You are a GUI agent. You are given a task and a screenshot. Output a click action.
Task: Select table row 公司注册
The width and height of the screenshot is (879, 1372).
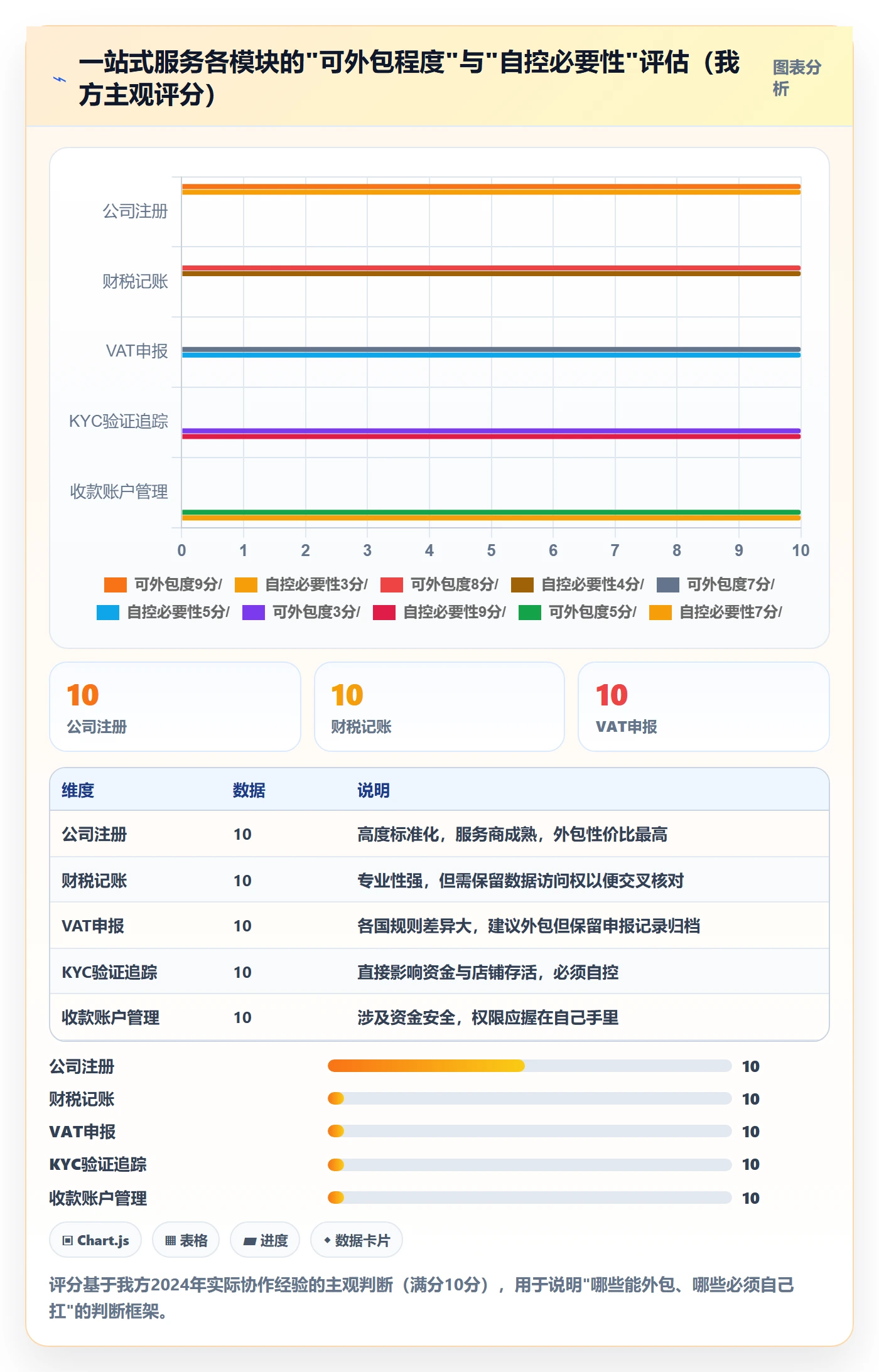point(439,834)
